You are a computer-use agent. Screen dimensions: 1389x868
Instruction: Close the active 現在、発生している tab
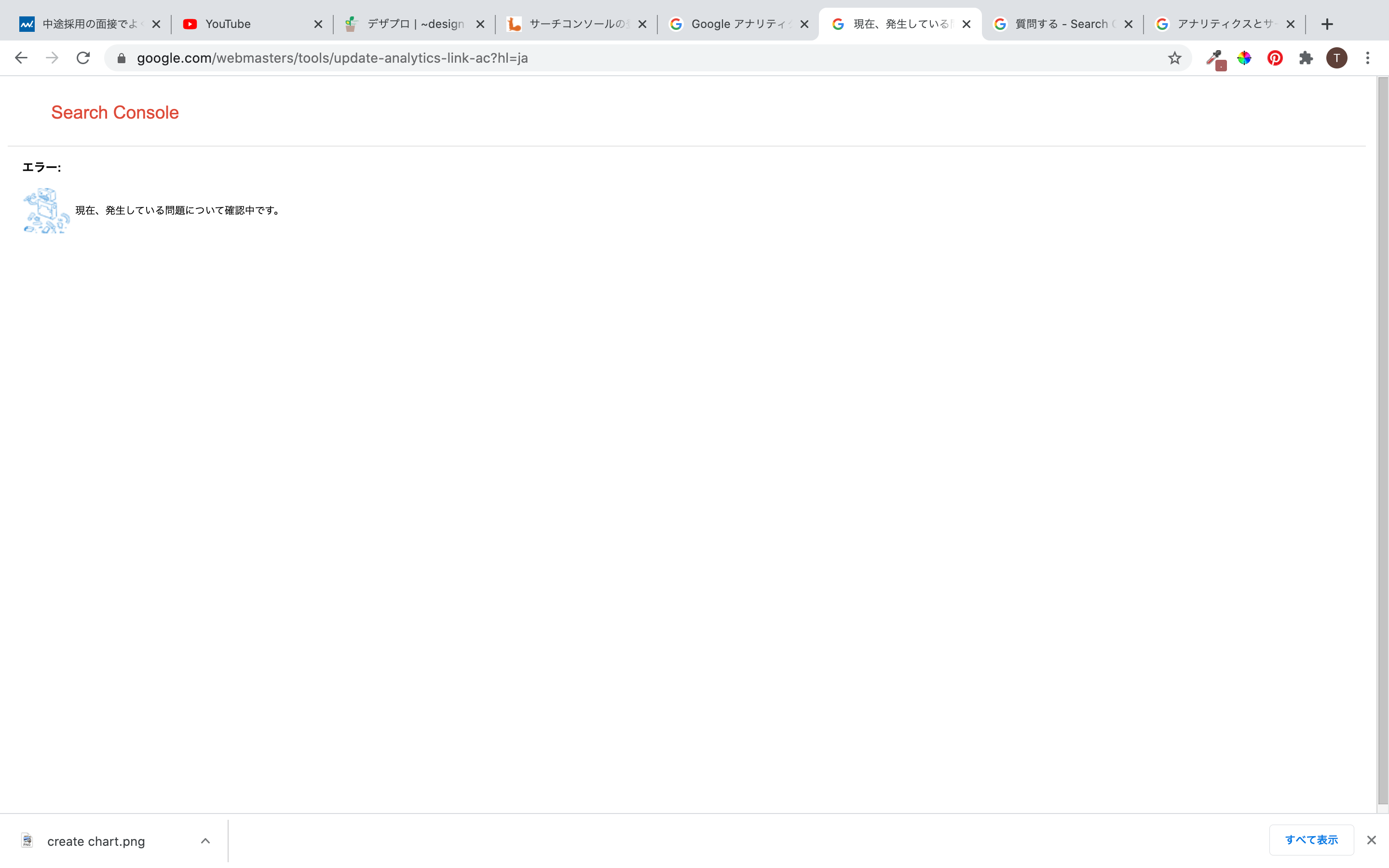(x=967, y=24)
